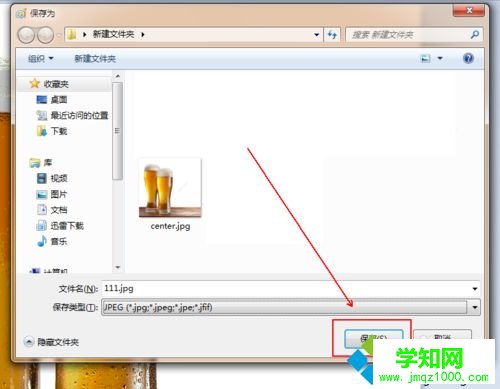The image size is (500, 389).
Task: Expand path arrow after 新建文件夹
Action: (143, 34)
